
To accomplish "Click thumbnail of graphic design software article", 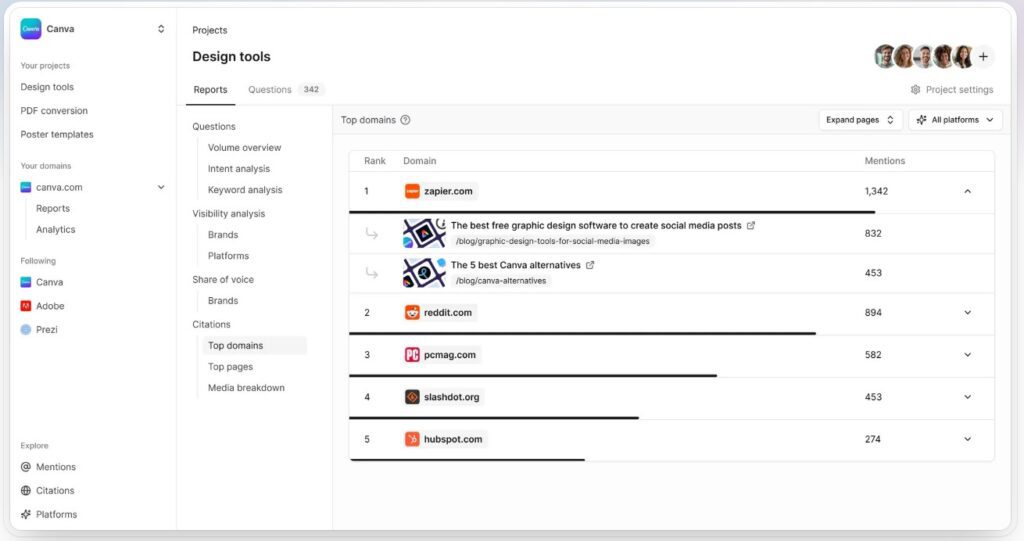I will pyautogui.click(x=424, y=233).
